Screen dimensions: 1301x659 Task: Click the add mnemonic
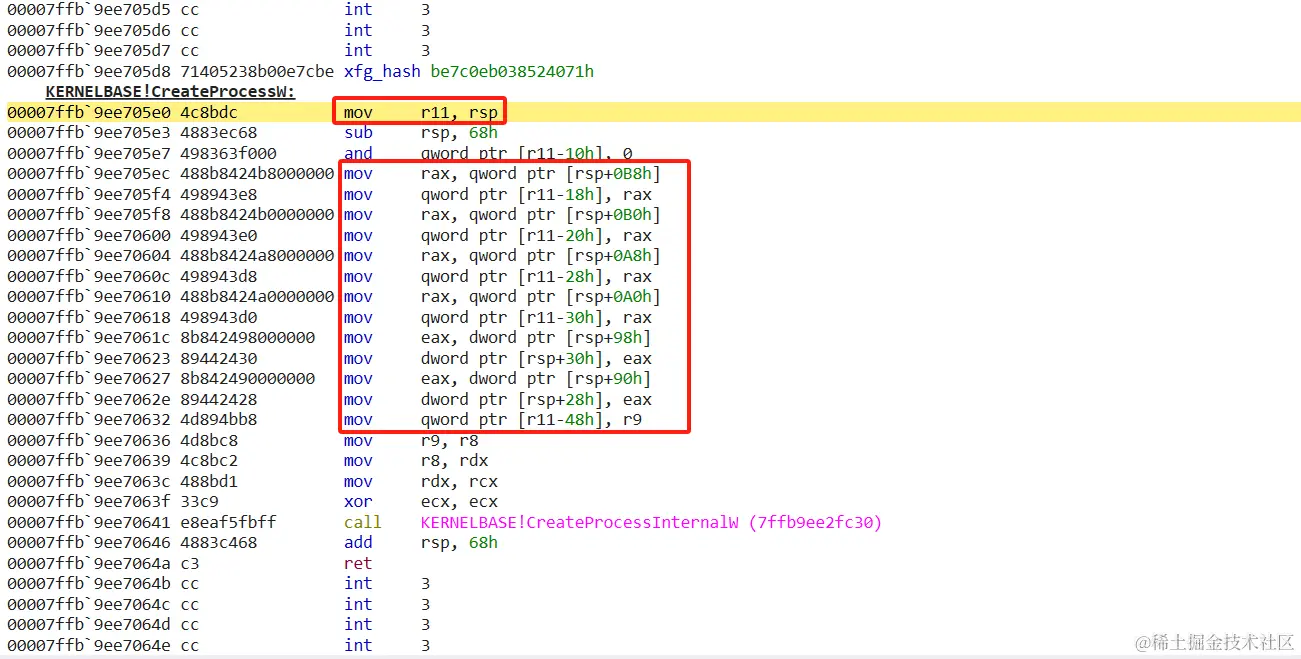[x=358, y=543]
